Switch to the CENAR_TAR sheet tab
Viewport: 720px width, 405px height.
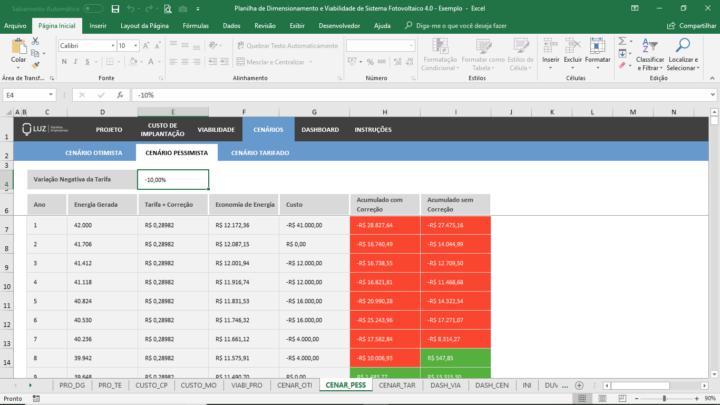tap(397, 385)
